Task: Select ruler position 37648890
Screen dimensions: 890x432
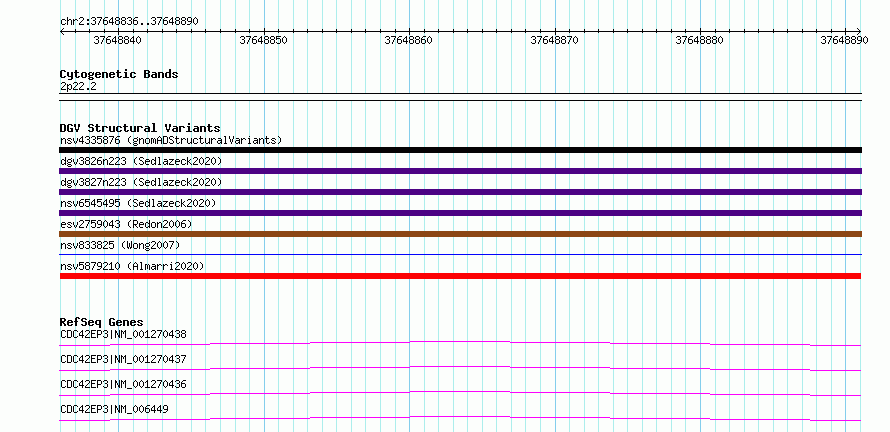Action: coord(844,40)
